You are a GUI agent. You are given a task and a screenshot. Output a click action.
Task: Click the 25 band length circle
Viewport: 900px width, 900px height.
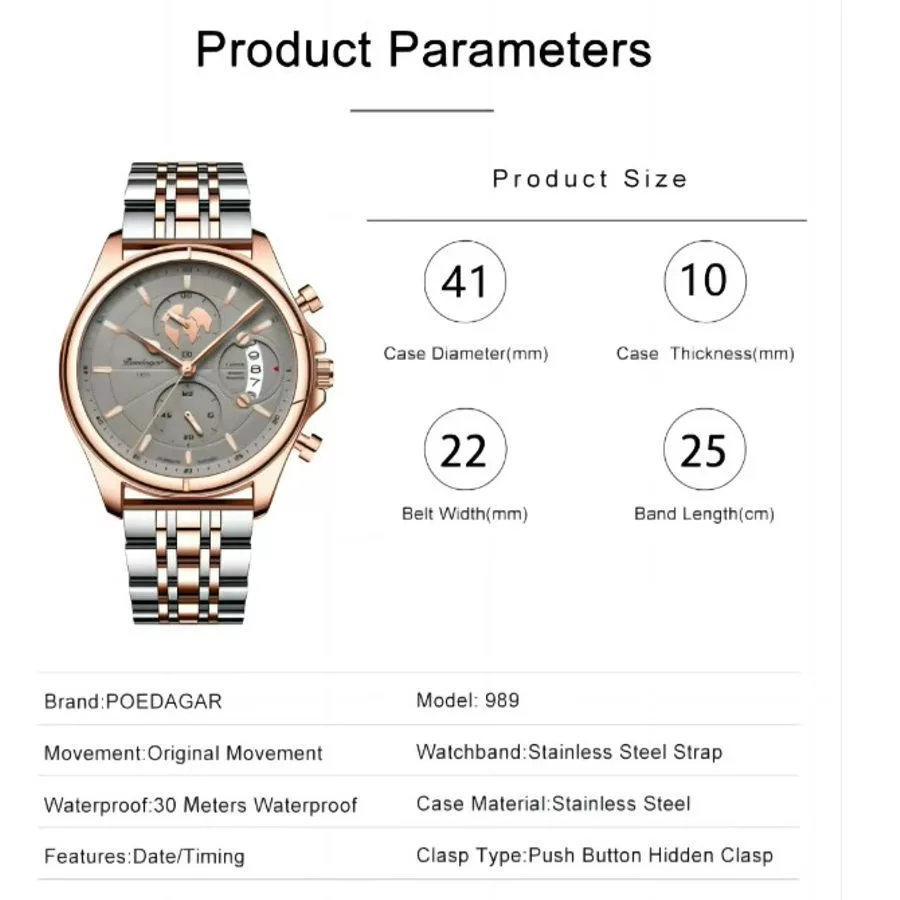tap(704, 450)
